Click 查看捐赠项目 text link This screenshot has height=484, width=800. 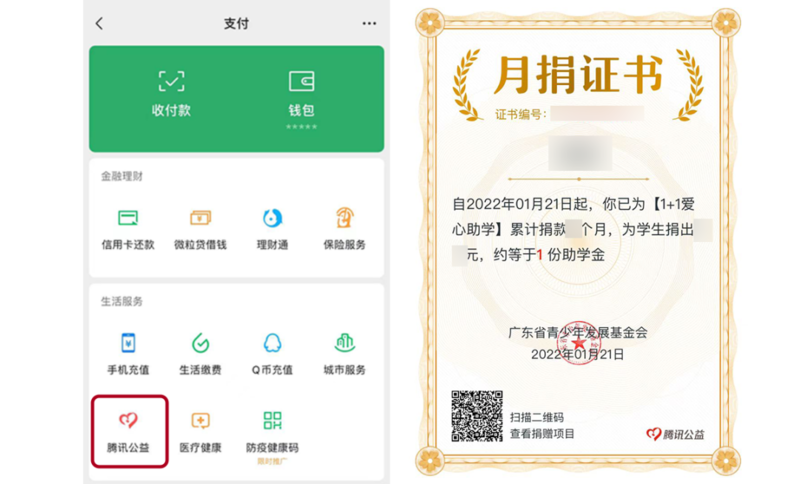coord(543,434)
